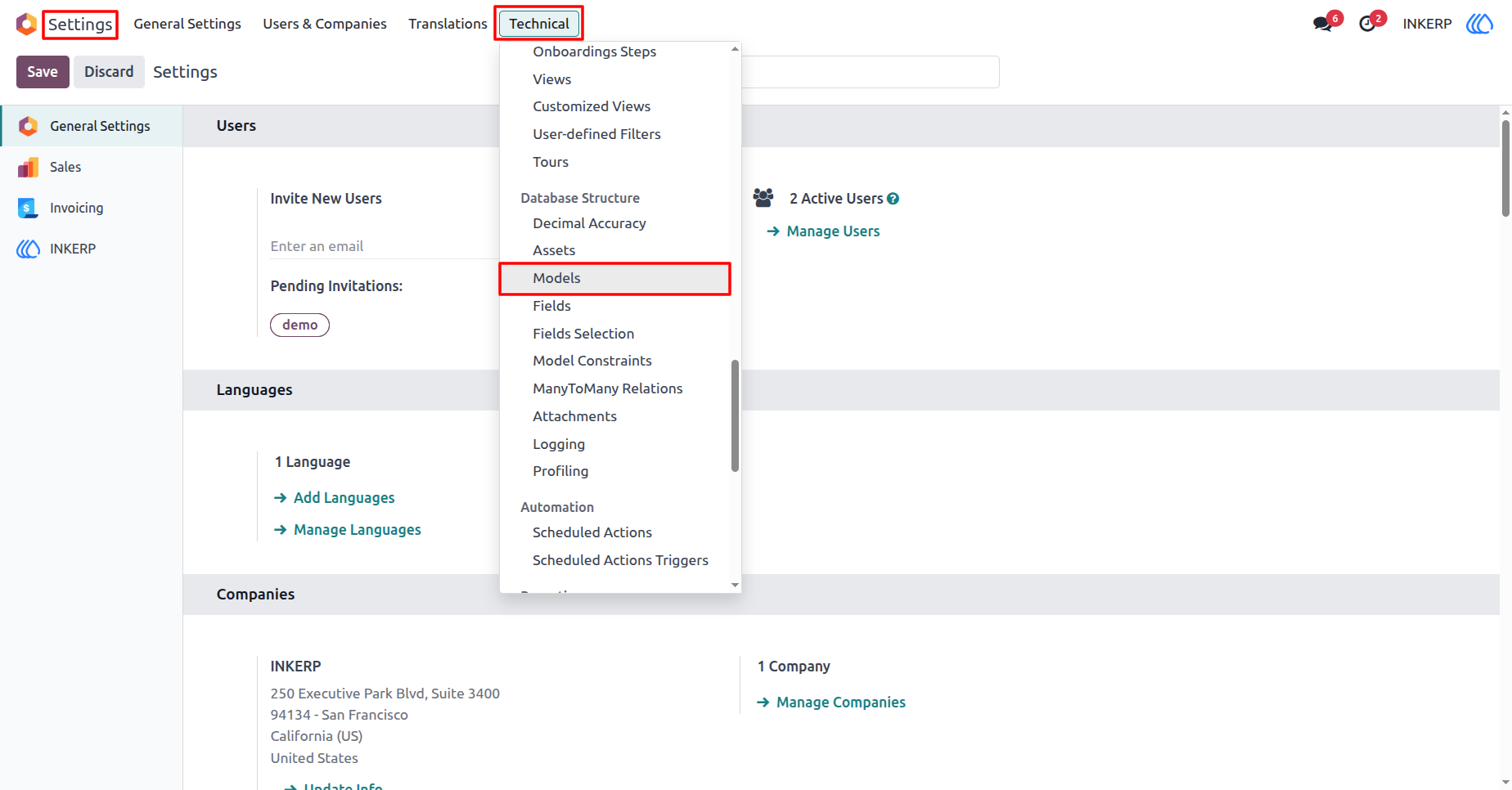This screenshot has width=1512, height=790.
Task: Open the Technical menu dropdown
Action: tap(538, 24)
